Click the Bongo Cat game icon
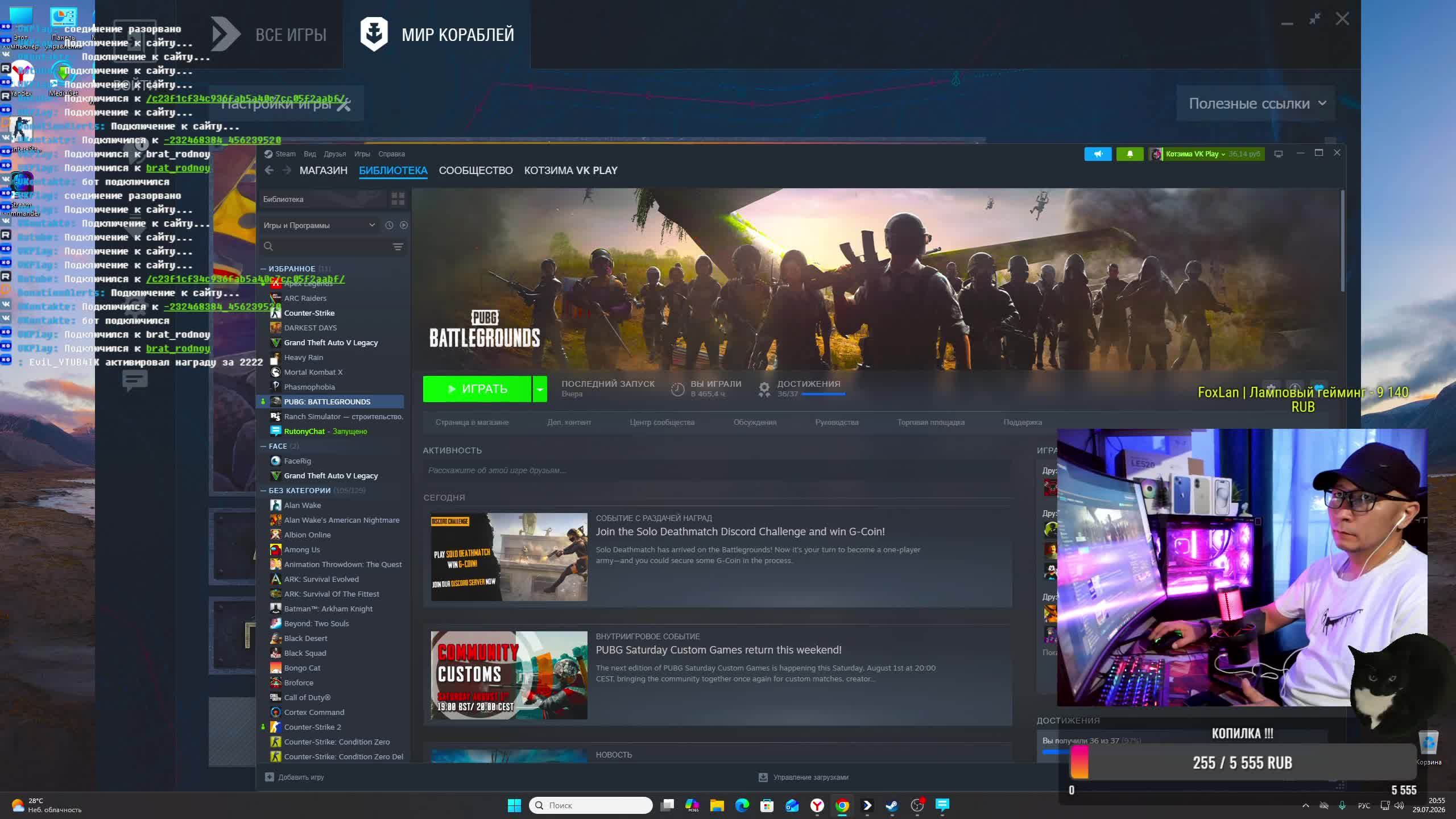 coord(275,668)
